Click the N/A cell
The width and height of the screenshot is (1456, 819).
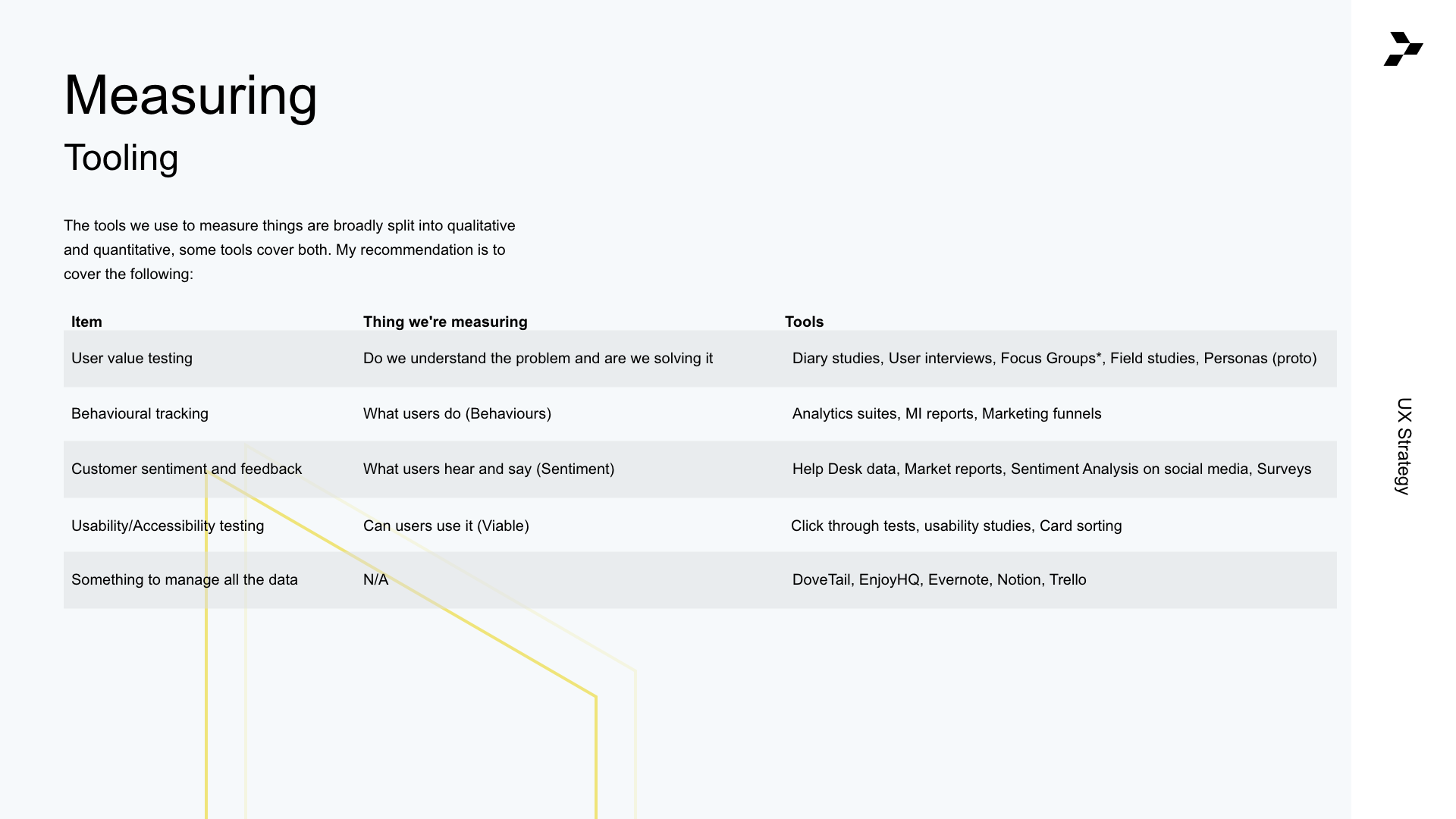click(375, 579)
